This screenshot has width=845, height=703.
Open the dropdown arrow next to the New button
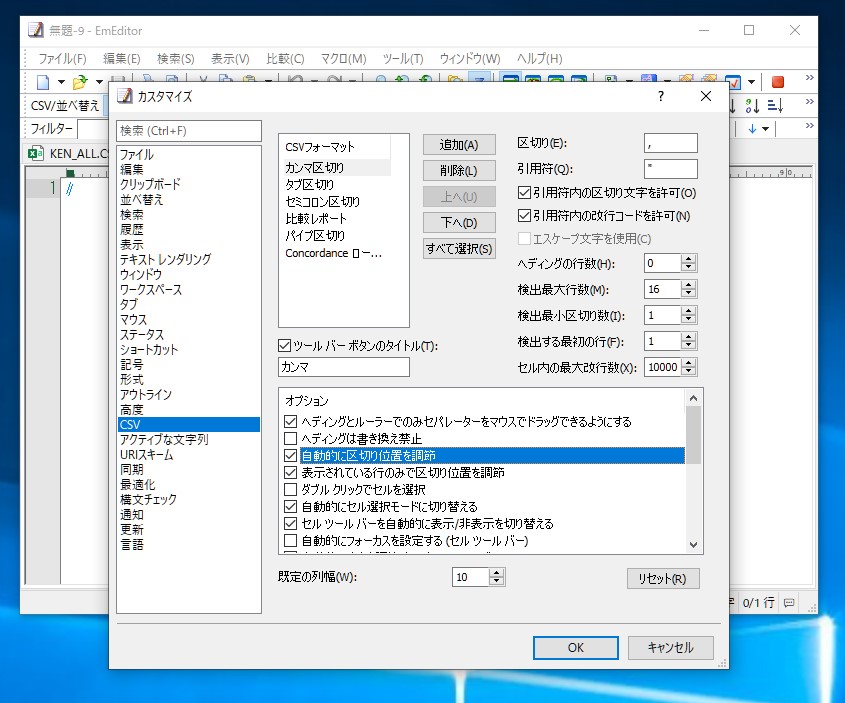coord(61,82)
